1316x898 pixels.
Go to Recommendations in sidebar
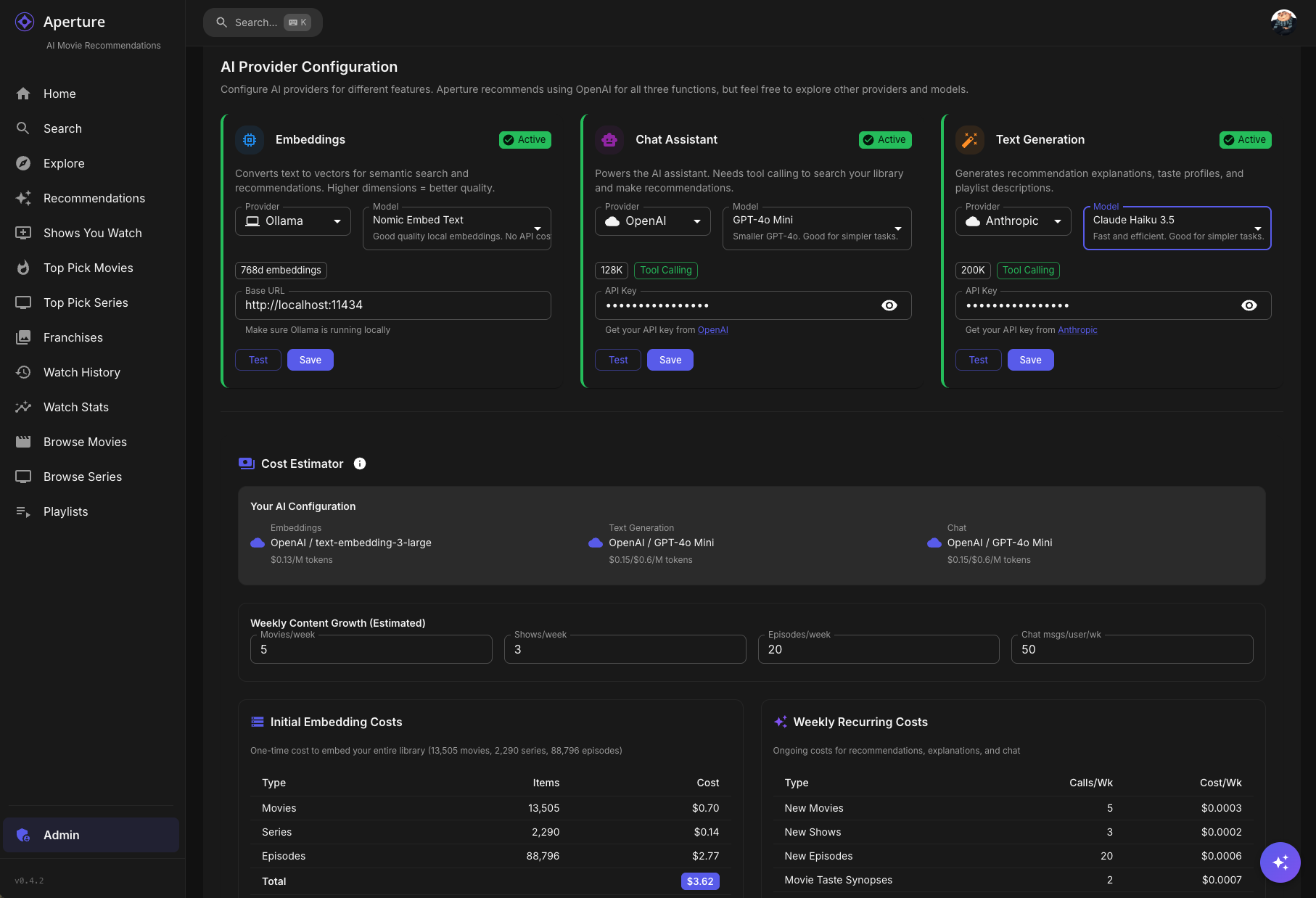pyautogui.click(x=94, y=198)
